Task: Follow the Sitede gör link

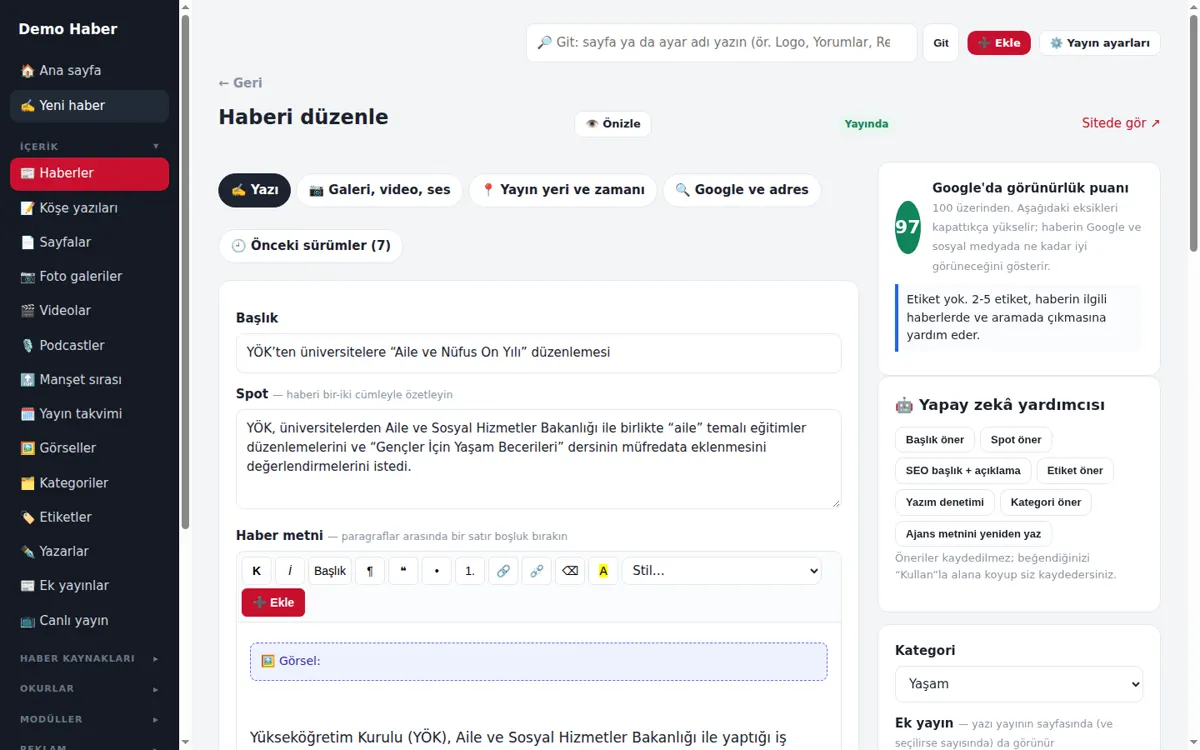Action: [1121, 123]
